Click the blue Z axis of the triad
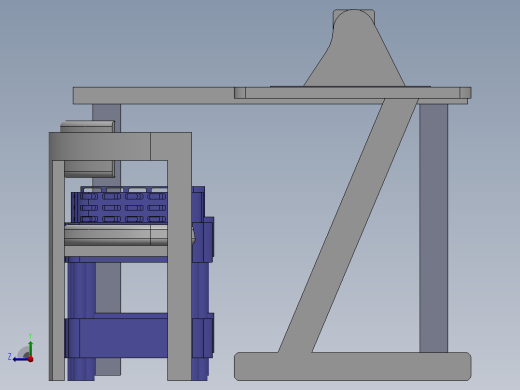520x390 pixels. point(21,359)
